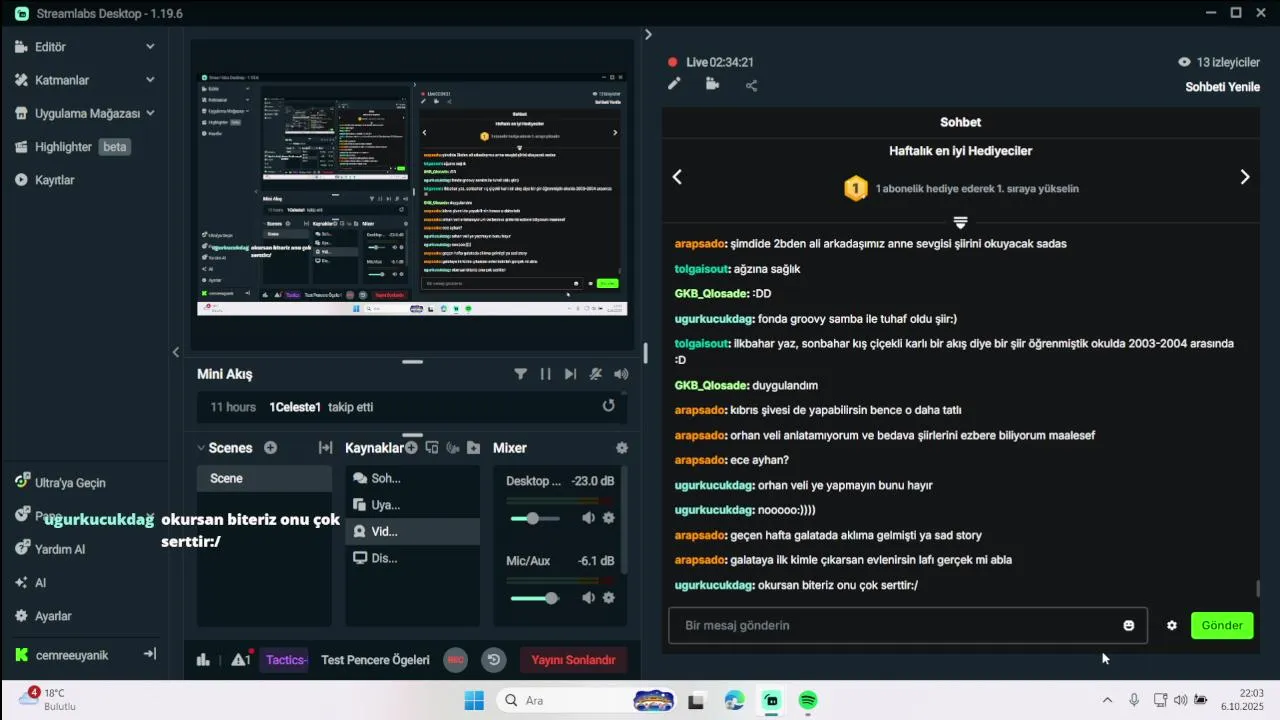This screenshot has width=1280, height=720.
Task: Add a source folder in Kaynaklar
Action: 473,448
